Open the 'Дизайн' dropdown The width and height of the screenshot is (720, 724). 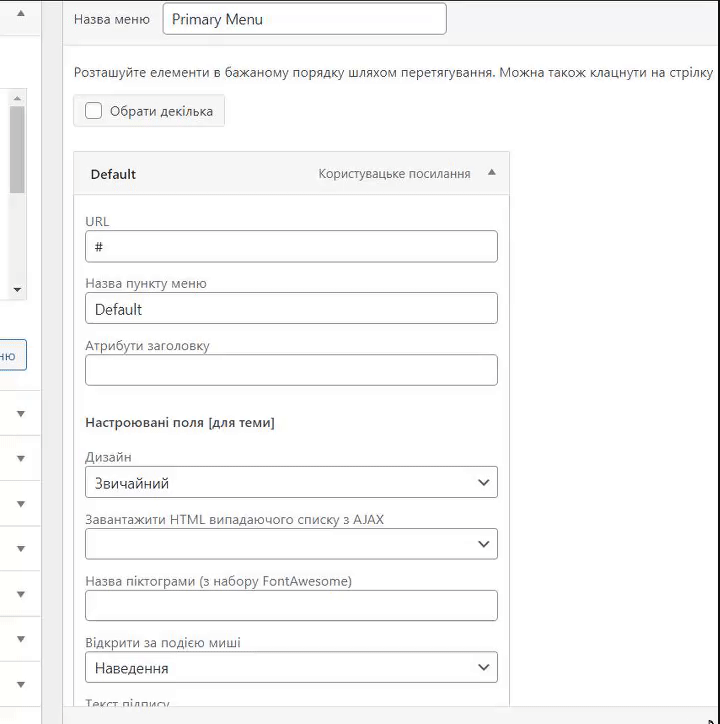pyautogui.click(x=291, y=482)
